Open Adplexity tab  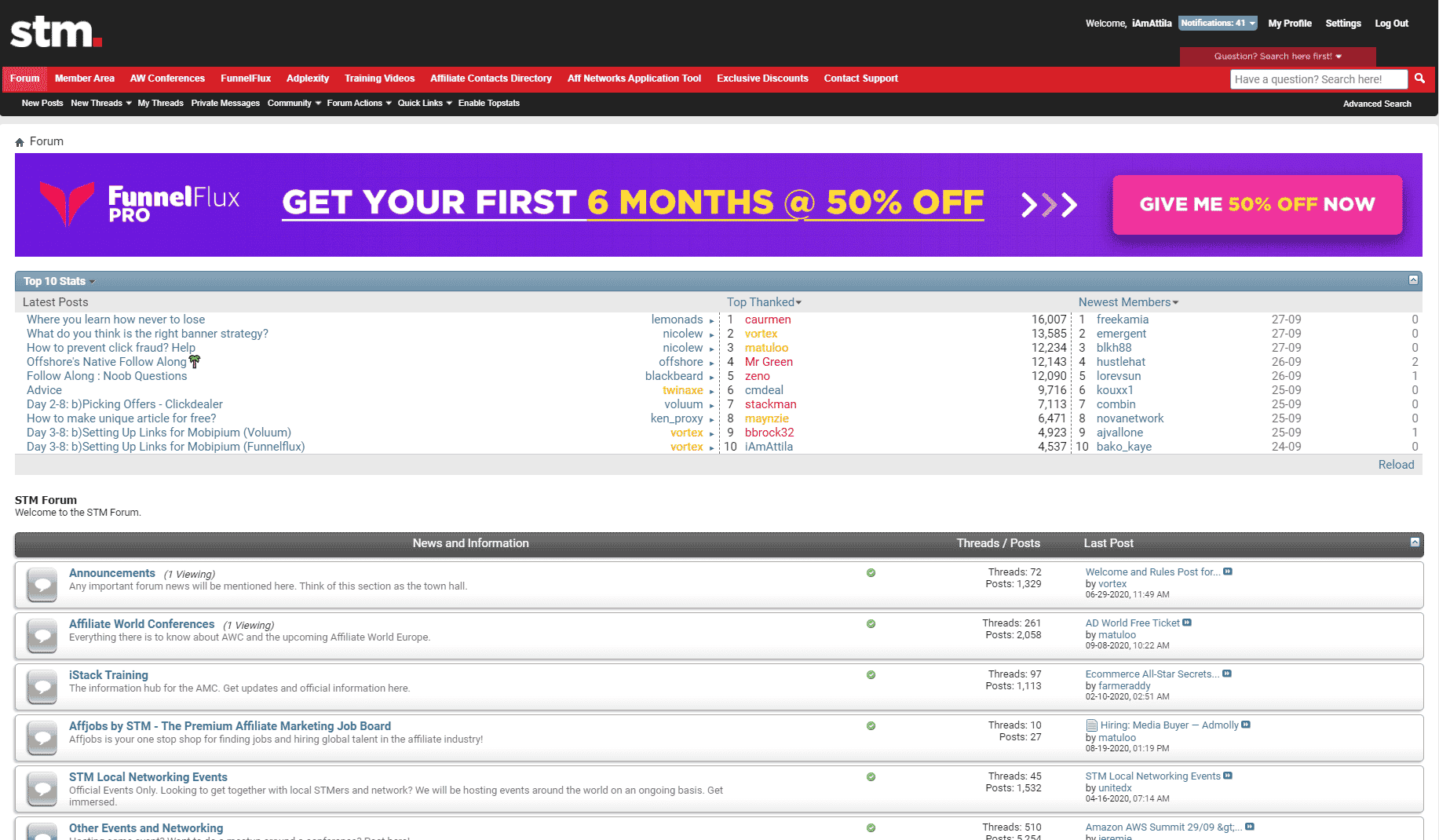308,79
